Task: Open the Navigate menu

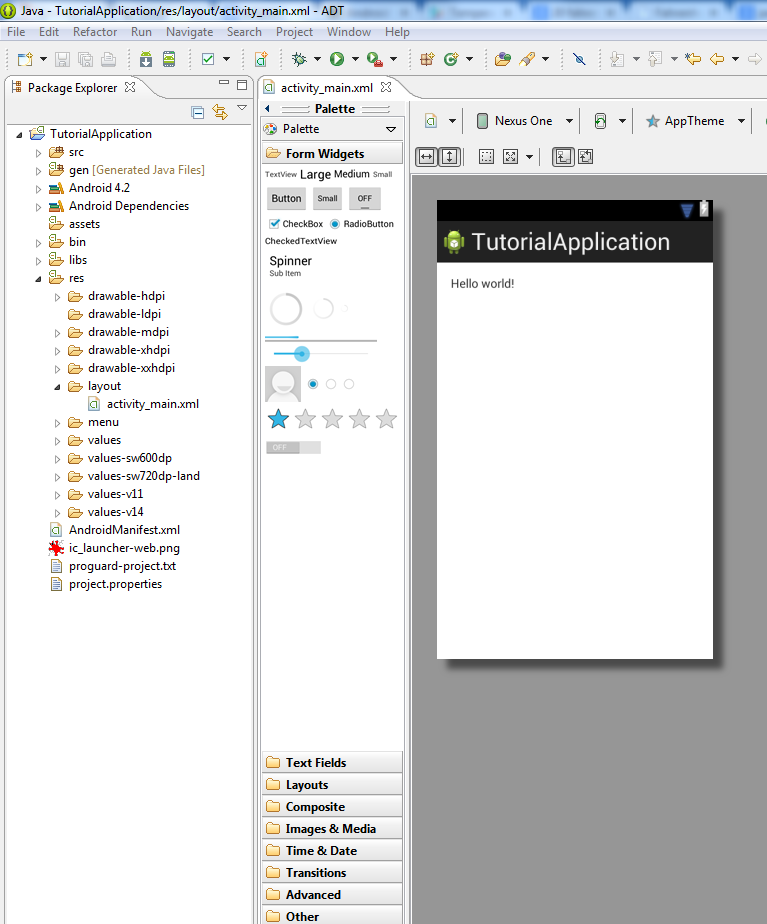Action: coord(190,32)
